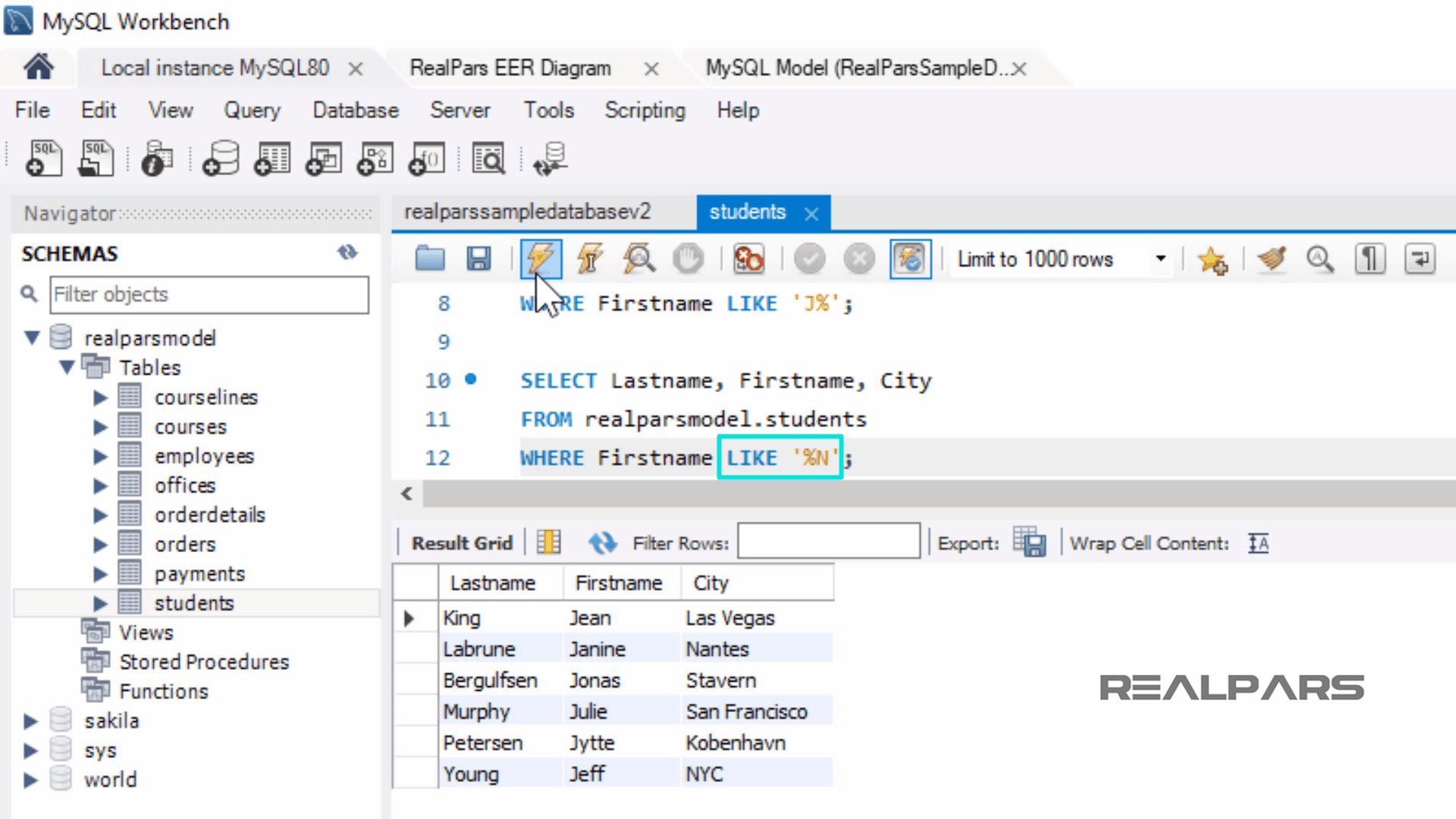Execute the SQL query with the lightning bolt icon
Viewport: 1456px width, 819px height.
tap(540, 259)
